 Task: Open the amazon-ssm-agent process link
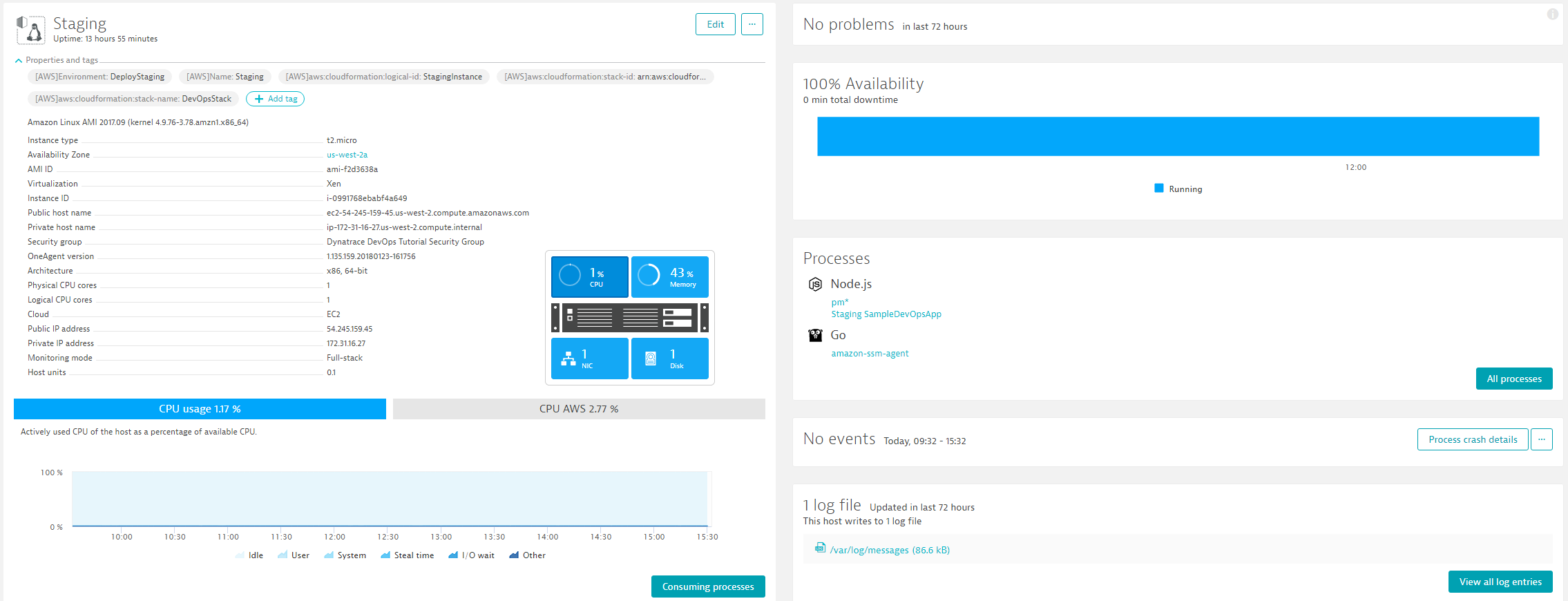pos(870,354)
